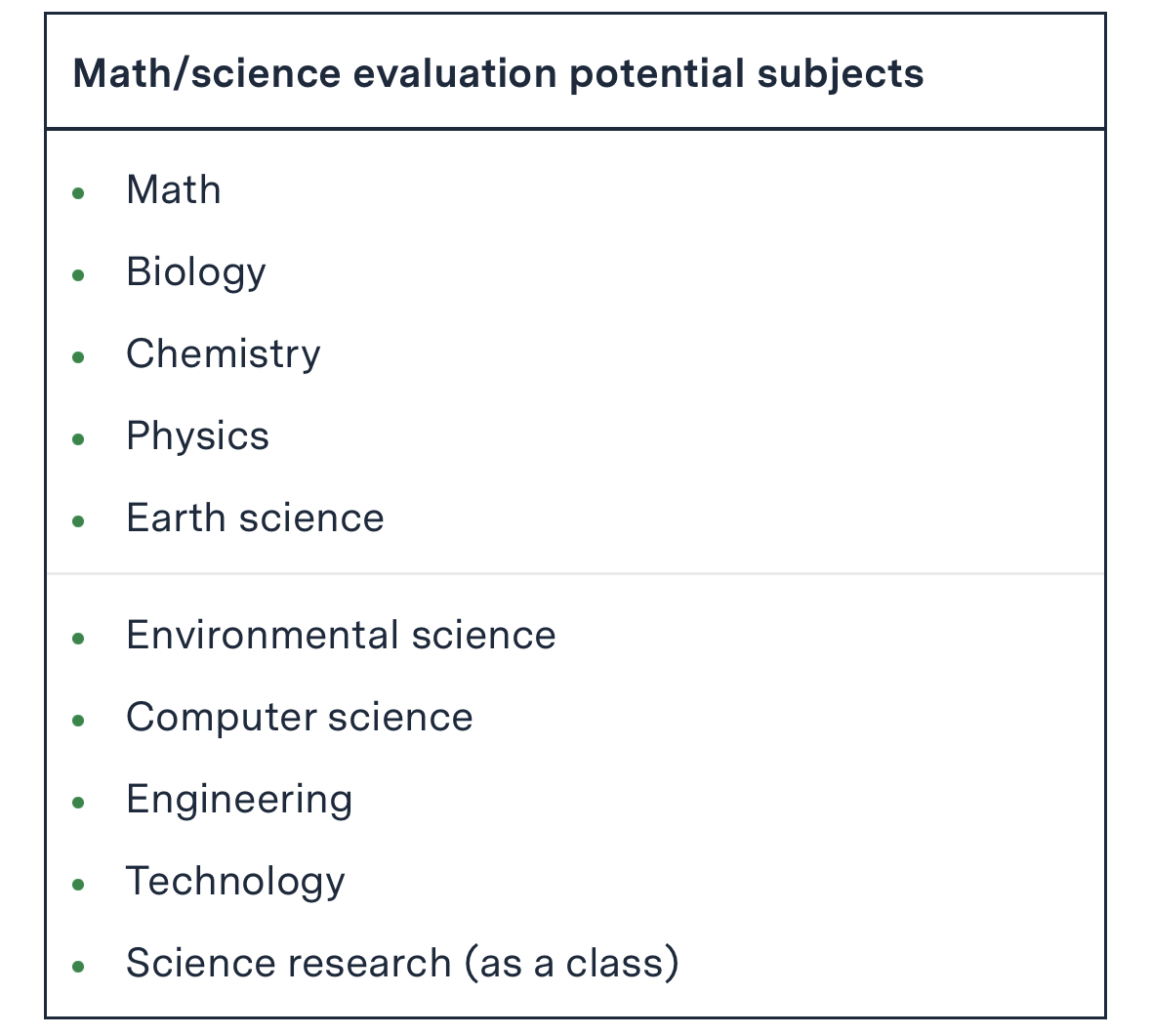Viewport: 1151px width, 1036px height.
Task: Click the green bullet next to Biology
Action: point(79,275)
